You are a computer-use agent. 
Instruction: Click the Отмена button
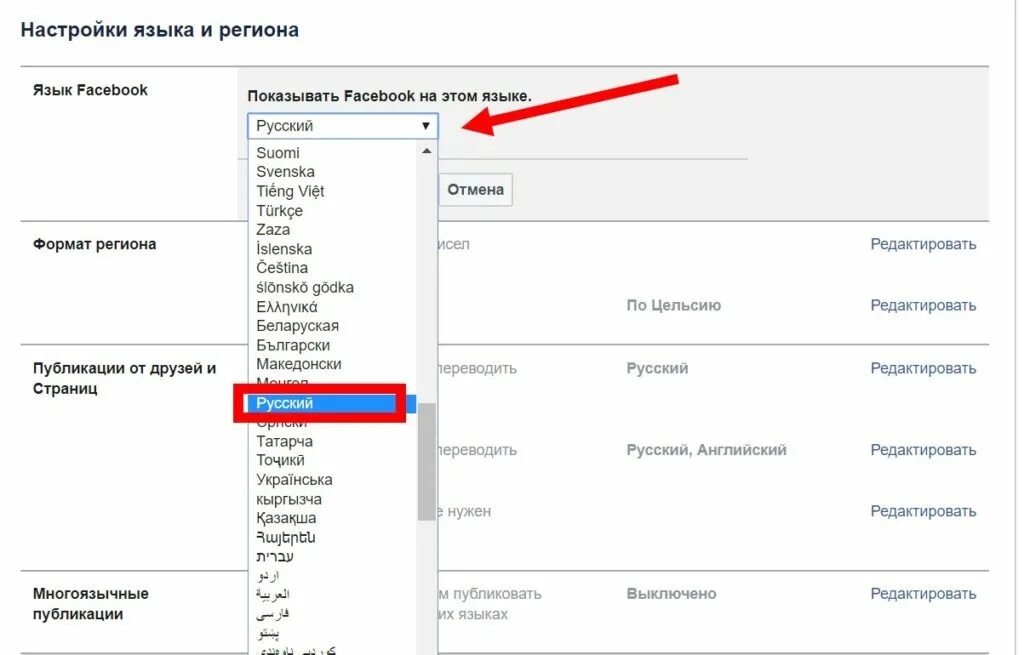click(475, 189)
